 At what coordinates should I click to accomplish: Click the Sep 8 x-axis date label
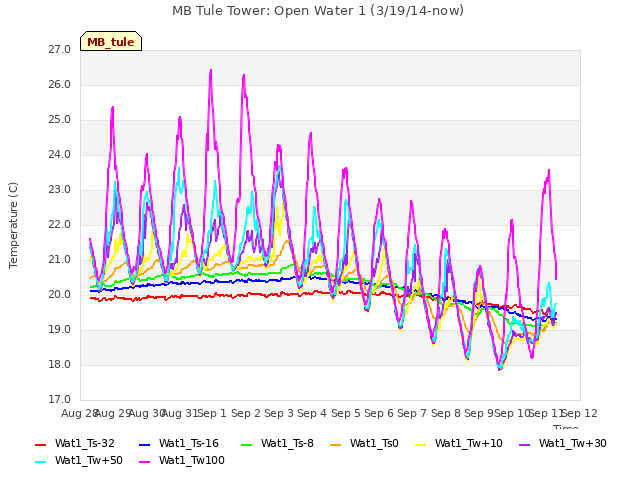click(x=446, y=414)
